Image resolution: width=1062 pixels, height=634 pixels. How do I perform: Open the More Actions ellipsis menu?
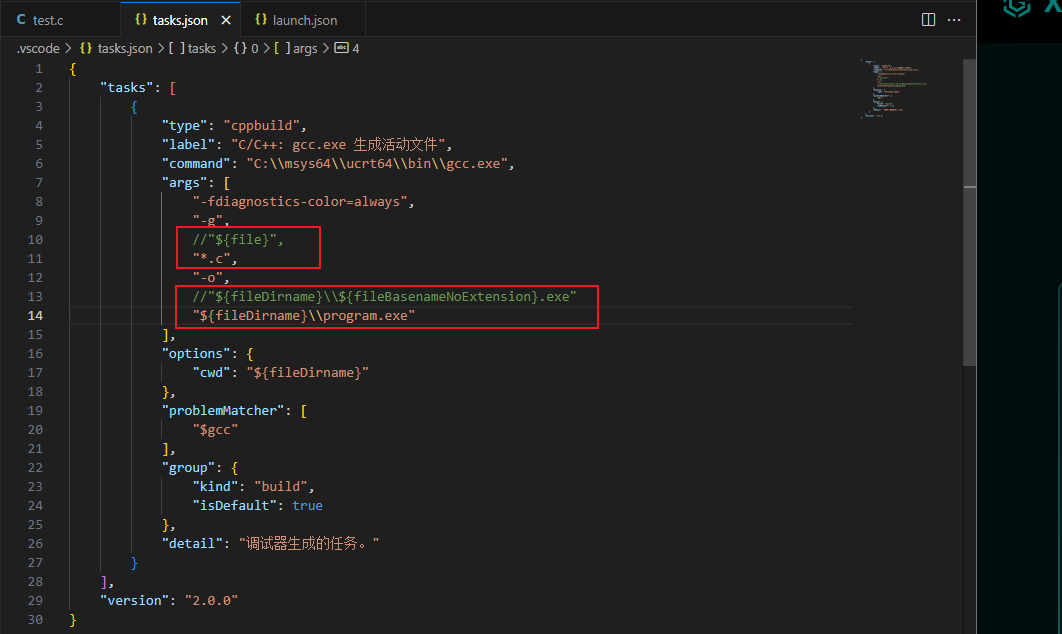[955, 20]
